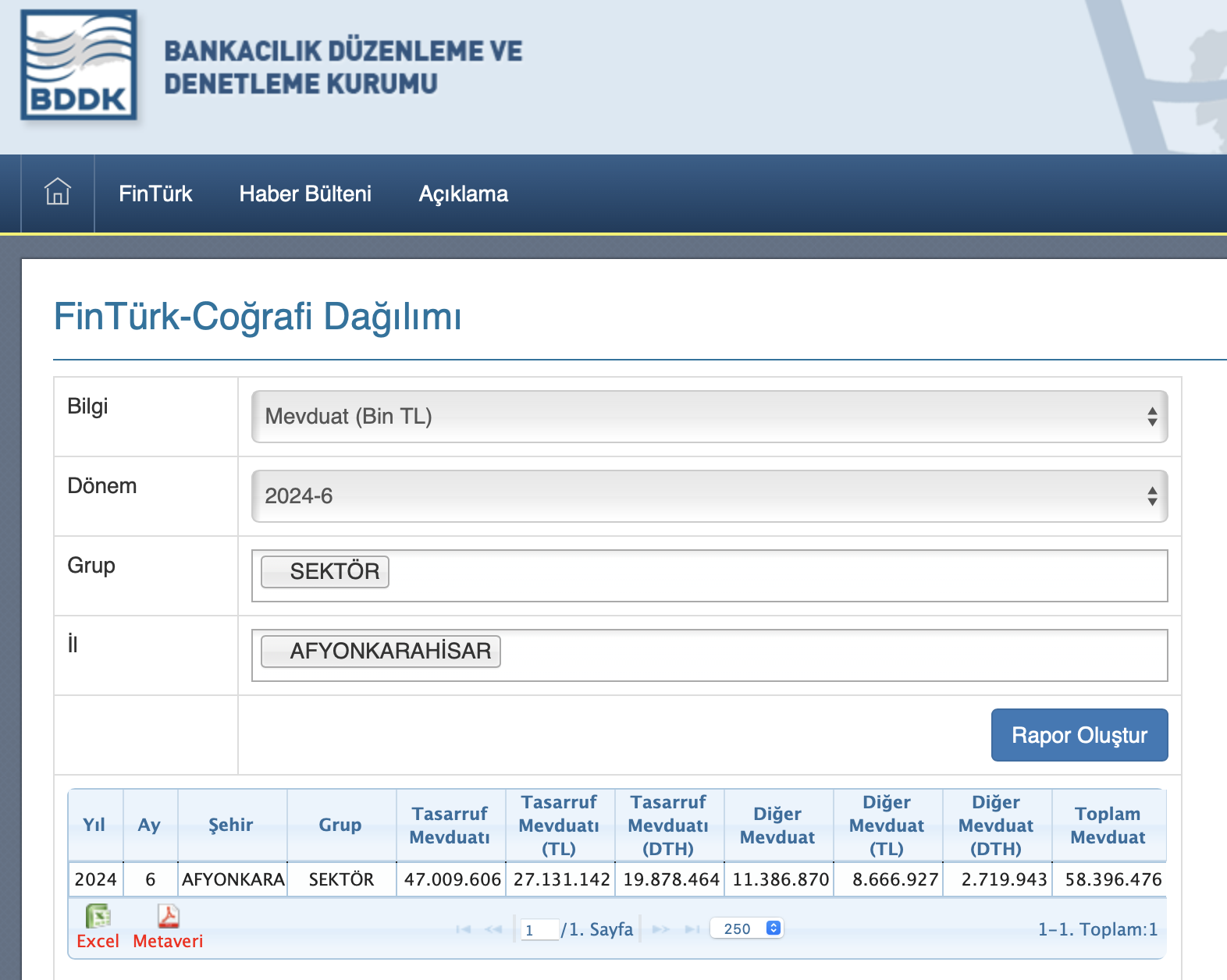Select cell 27.131.142
Image resolution: width=1227 pixels, height=980 pixels.
click(561, 879)
